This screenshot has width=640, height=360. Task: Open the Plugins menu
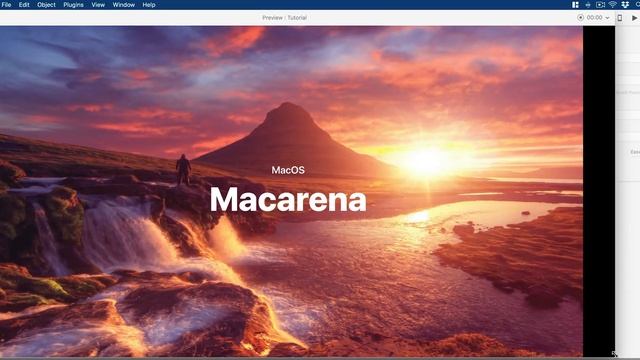tap(73, 5)
